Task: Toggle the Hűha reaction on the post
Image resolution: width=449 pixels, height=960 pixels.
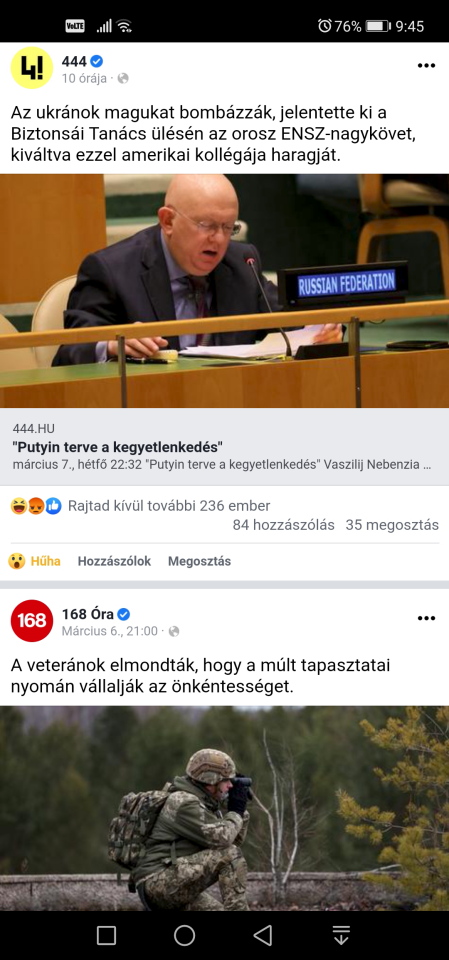Action: coord(34,561)
